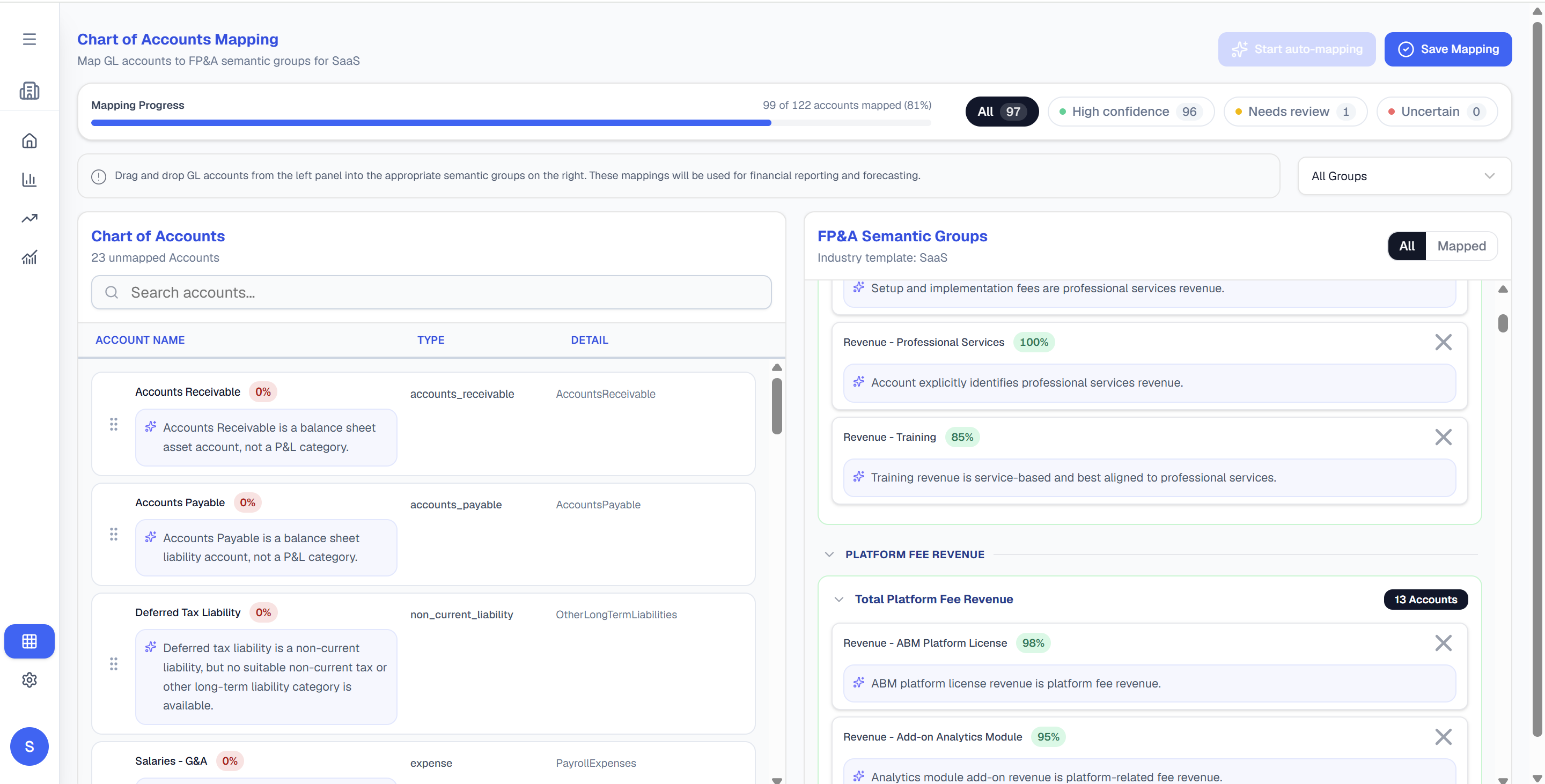Filter by All 97 accounts
1545x784 pixels.
(1002, 112)
